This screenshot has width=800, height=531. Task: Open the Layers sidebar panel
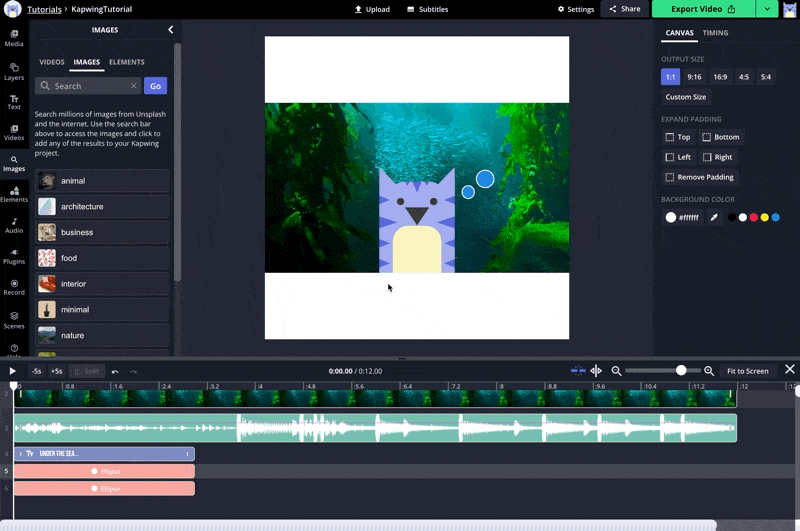point(14,71)
